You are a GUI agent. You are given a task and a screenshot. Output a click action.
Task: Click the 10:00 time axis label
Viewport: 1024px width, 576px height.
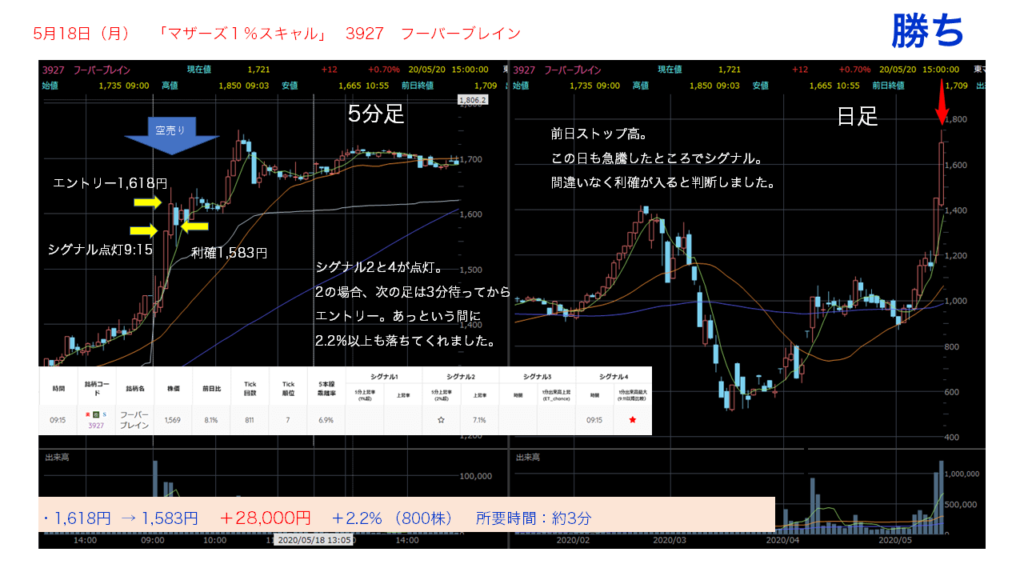[215, 540]
